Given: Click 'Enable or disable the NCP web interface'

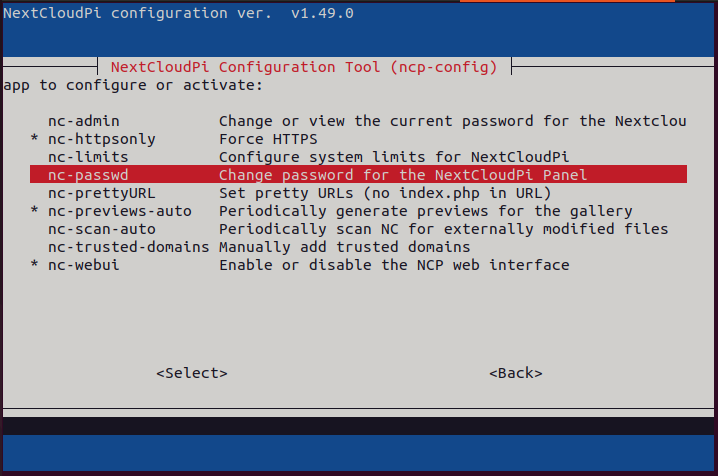Looking at the screenshot, I should 394,265.
